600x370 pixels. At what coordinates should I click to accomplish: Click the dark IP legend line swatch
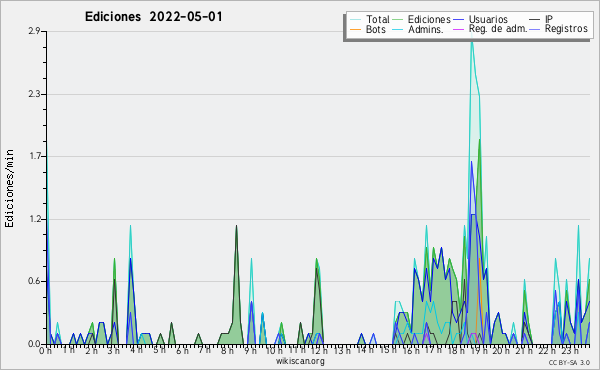pos(535,20)
